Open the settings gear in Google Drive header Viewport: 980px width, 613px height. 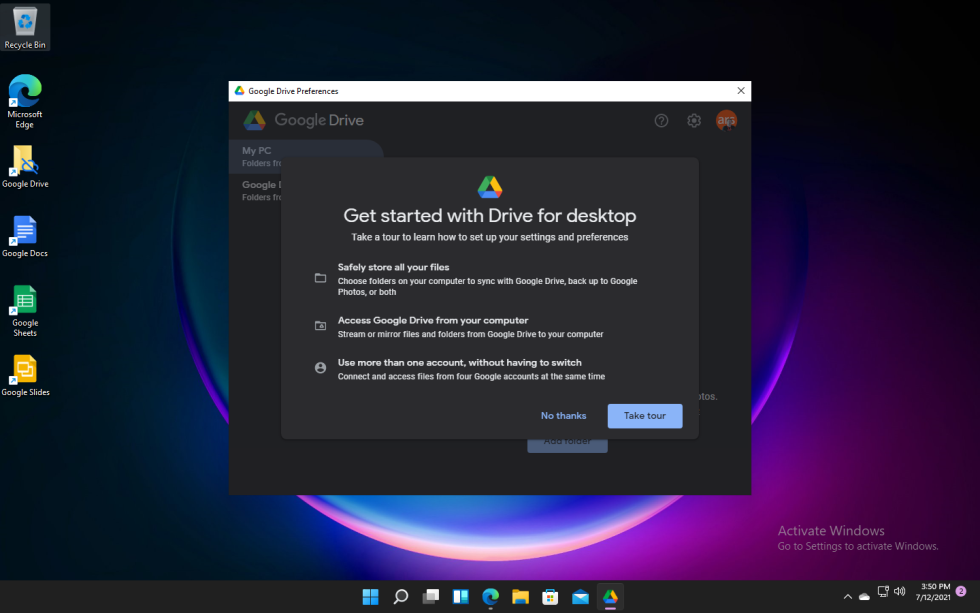click(x=694, y=120)
